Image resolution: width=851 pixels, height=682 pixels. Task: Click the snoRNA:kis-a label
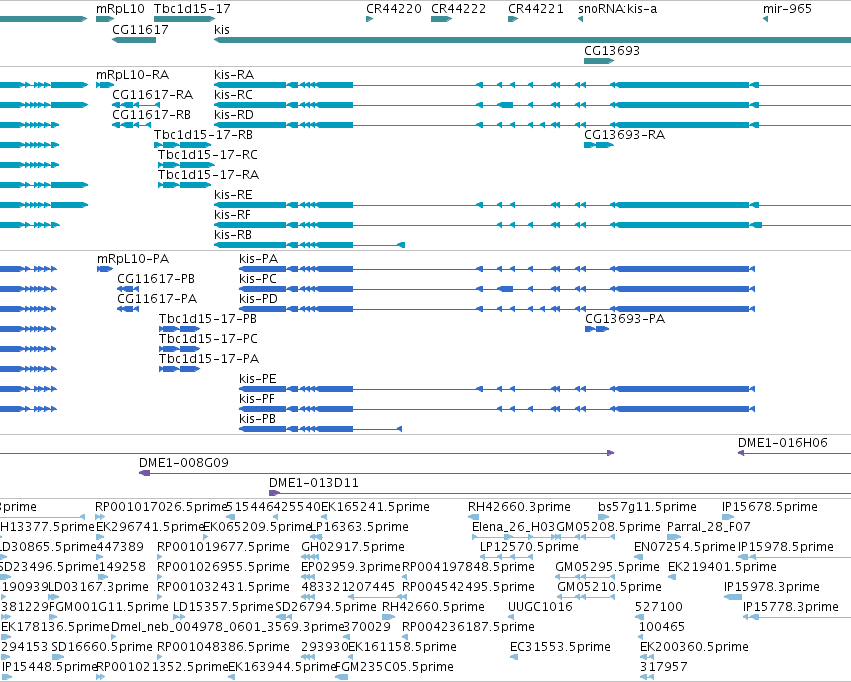coord(617,9)
